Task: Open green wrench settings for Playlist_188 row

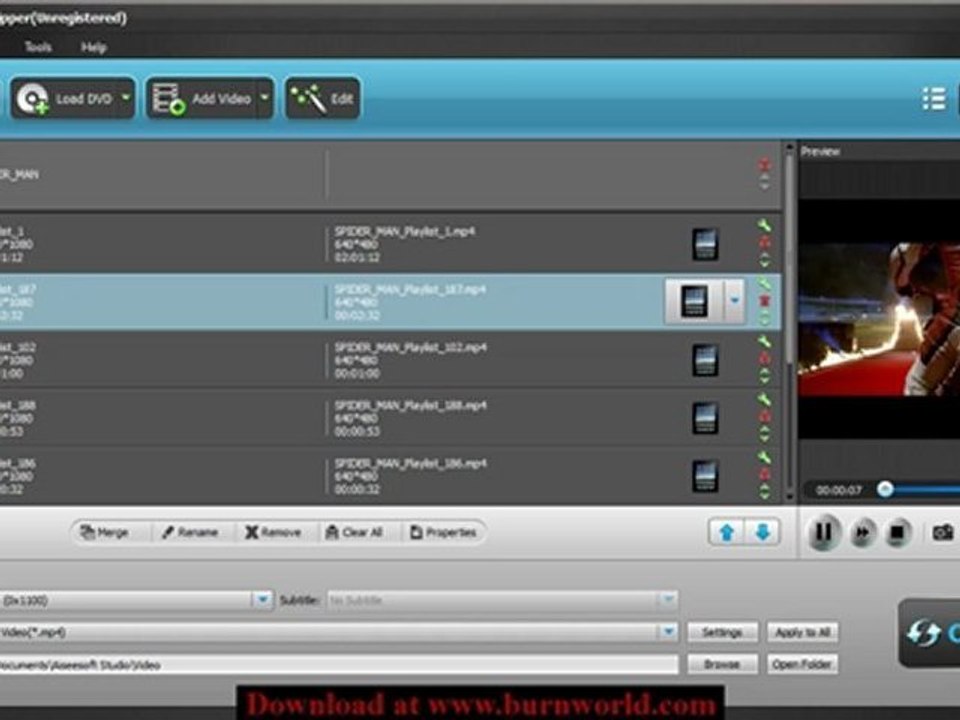Action: [764, 400]
